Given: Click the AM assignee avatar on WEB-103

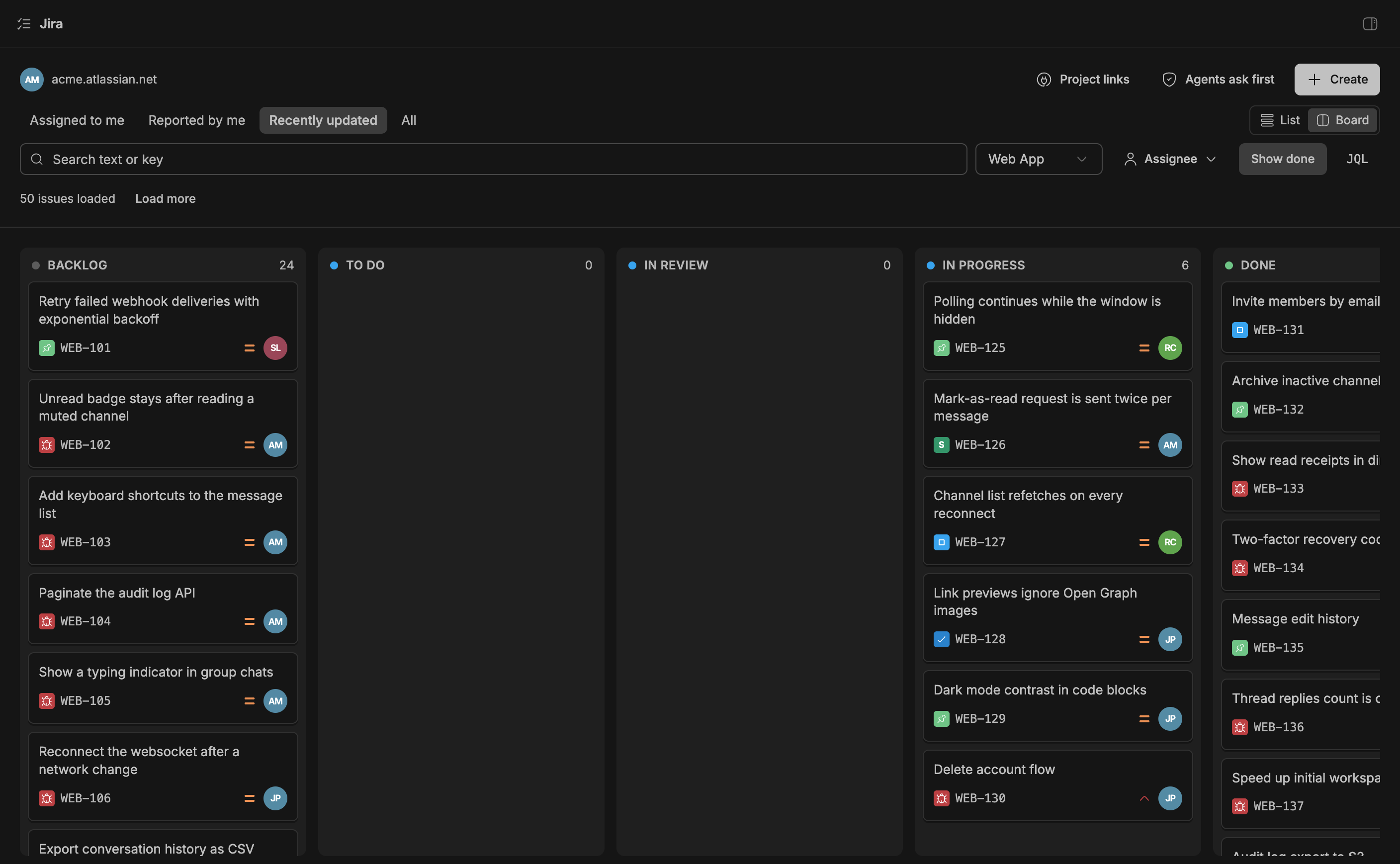Looking at the screenshot, I should [275, 542].
